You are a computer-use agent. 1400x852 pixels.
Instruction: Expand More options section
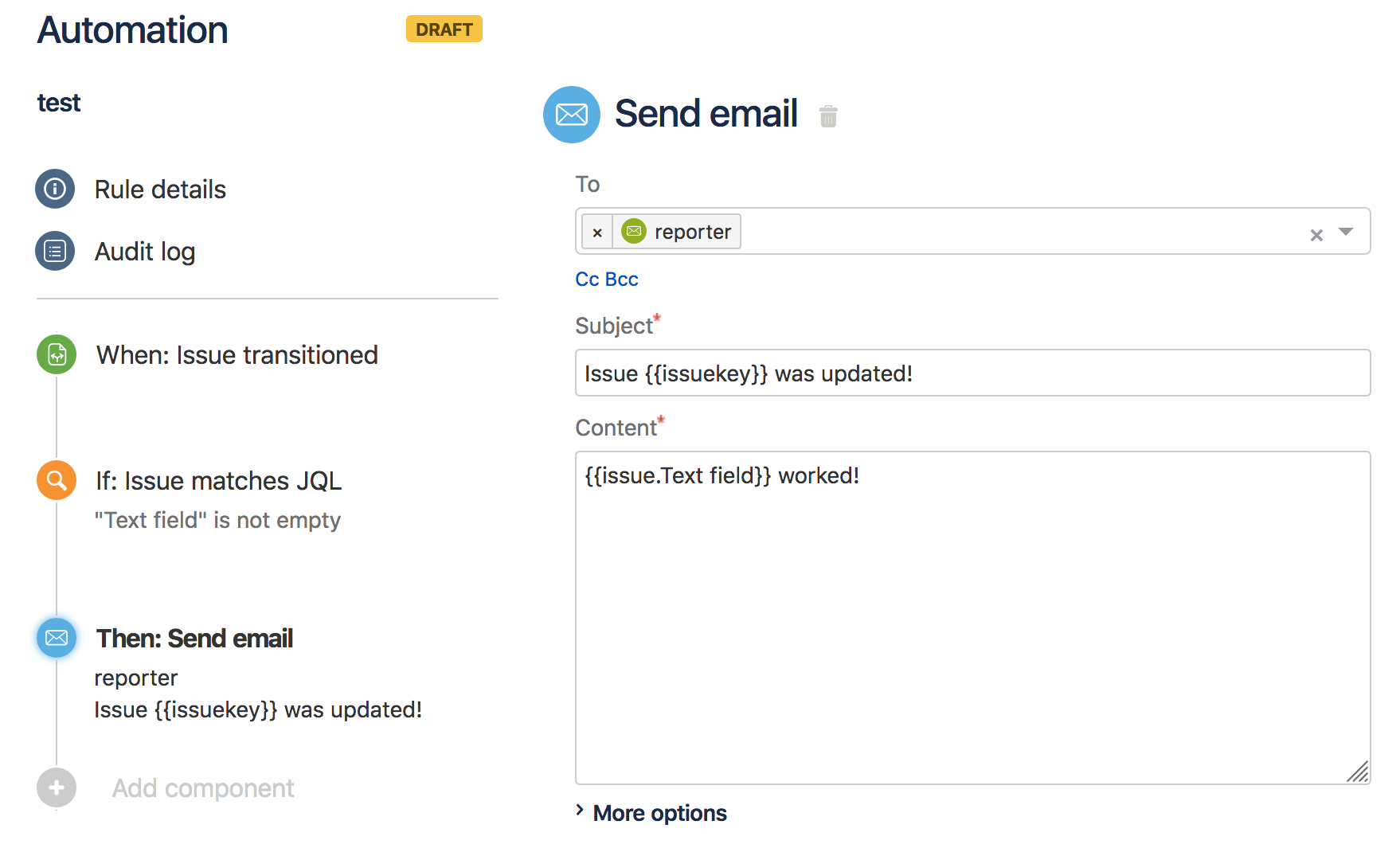651,813
